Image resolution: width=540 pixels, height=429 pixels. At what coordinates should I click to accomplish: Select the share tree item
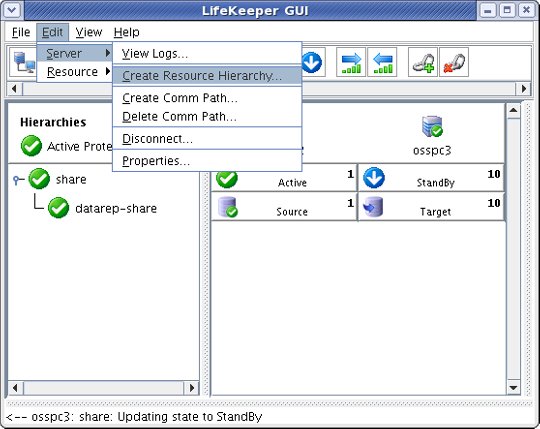71,179
